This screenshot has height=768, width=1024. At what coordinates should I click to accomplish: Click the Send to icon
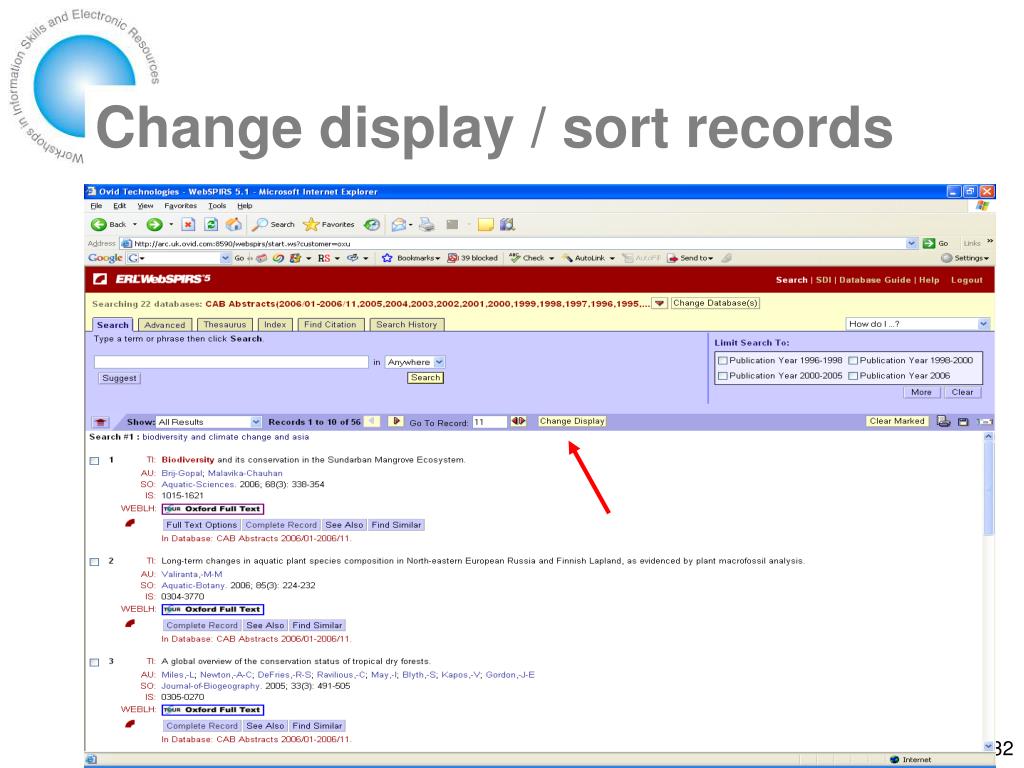coord(673,258)
